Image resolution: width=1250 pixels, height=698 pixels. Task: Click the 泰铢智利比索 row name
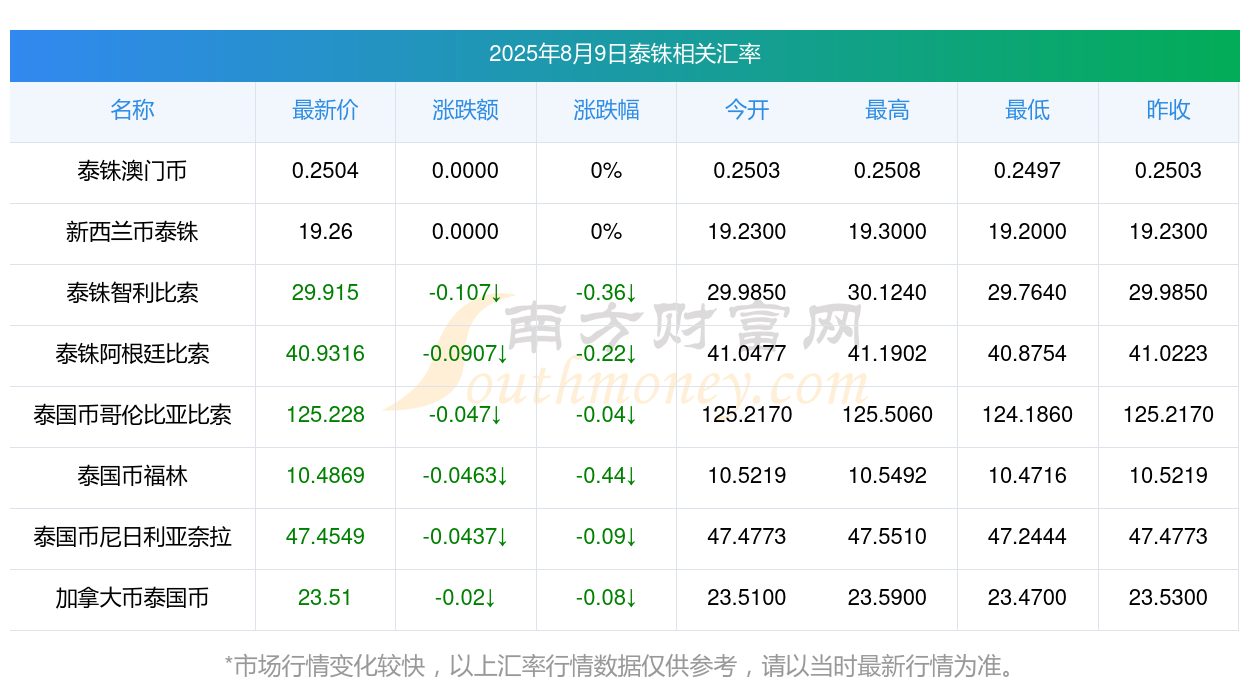click(132, 293)
